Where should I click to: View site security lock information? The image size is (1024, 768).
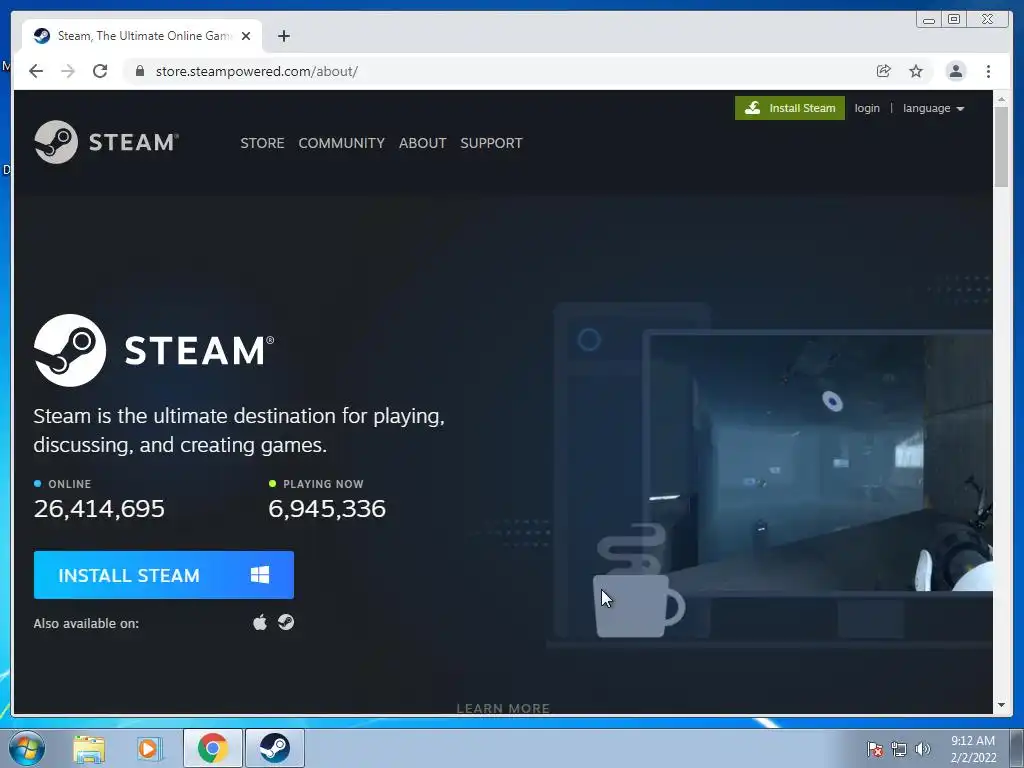point(139,71)
